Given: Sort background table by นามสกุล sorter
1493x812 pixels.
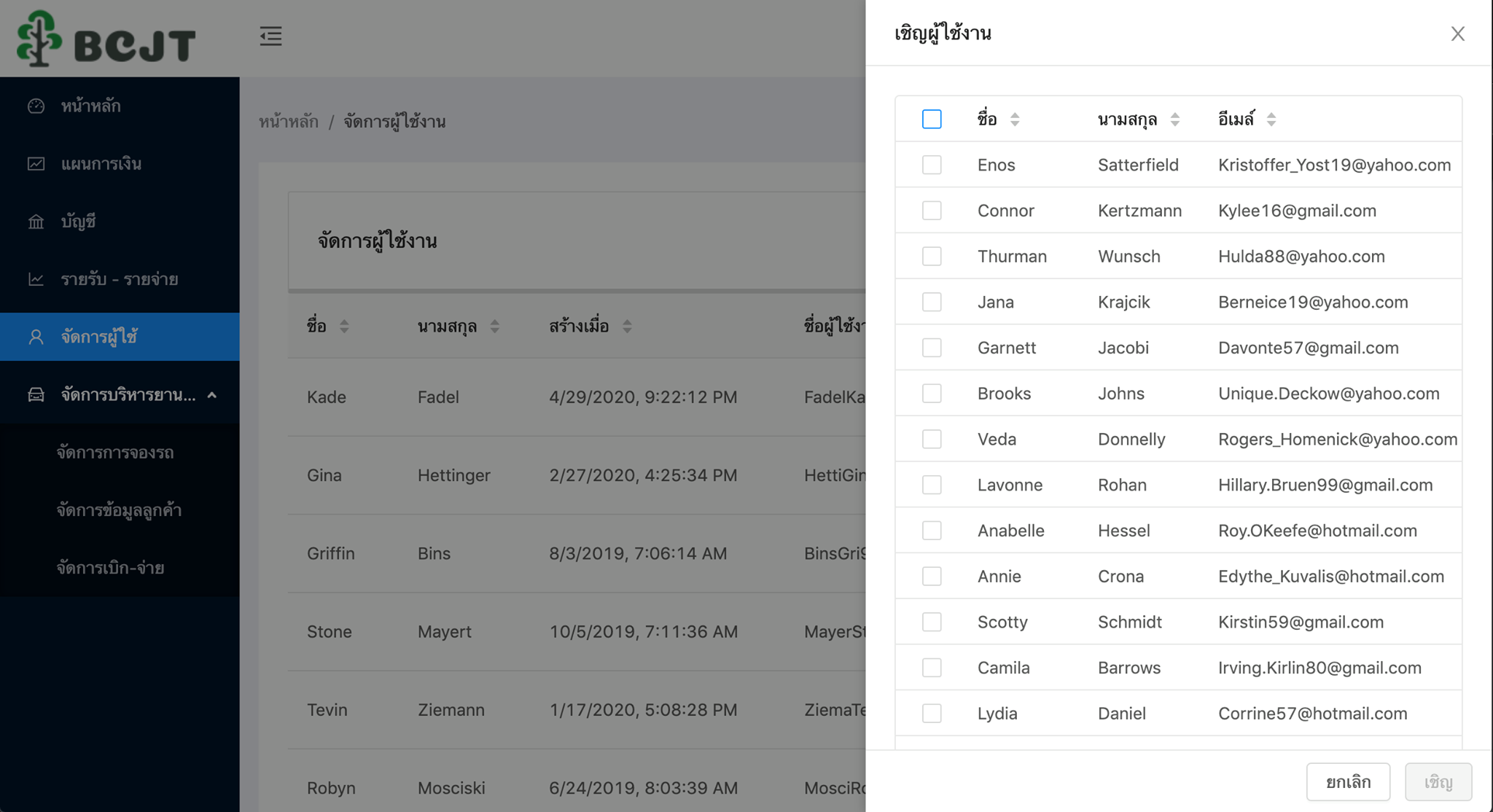Looking at the screenshot, I should (494, 327).
